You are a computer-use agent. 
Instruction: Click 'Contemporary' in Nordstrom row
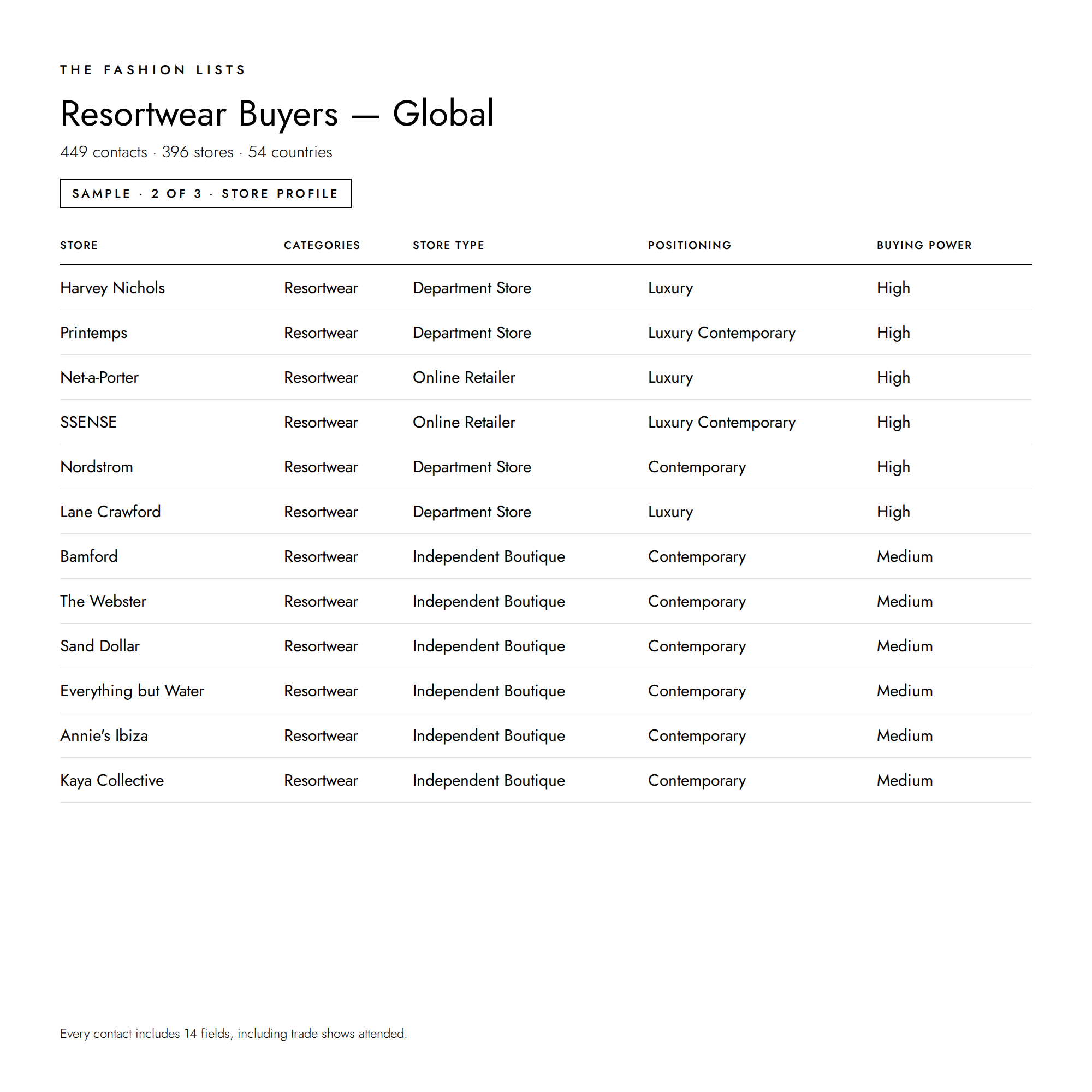pos(697,467)
